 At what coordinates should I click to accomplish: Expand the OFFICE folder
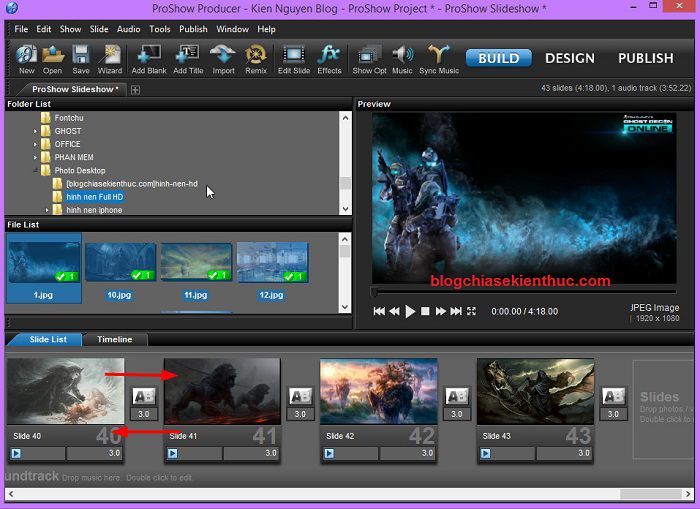35,144
